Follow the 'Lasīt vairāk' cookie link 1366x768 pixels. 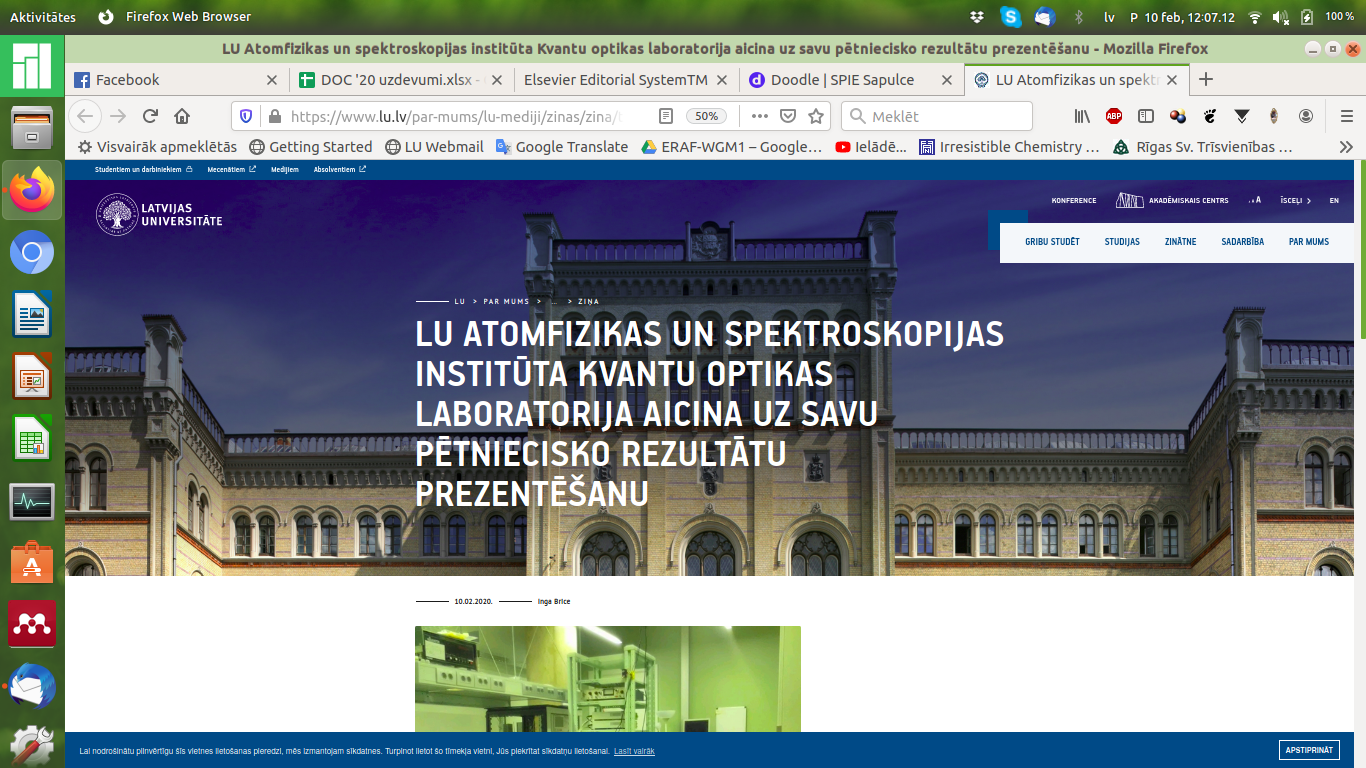634,751
